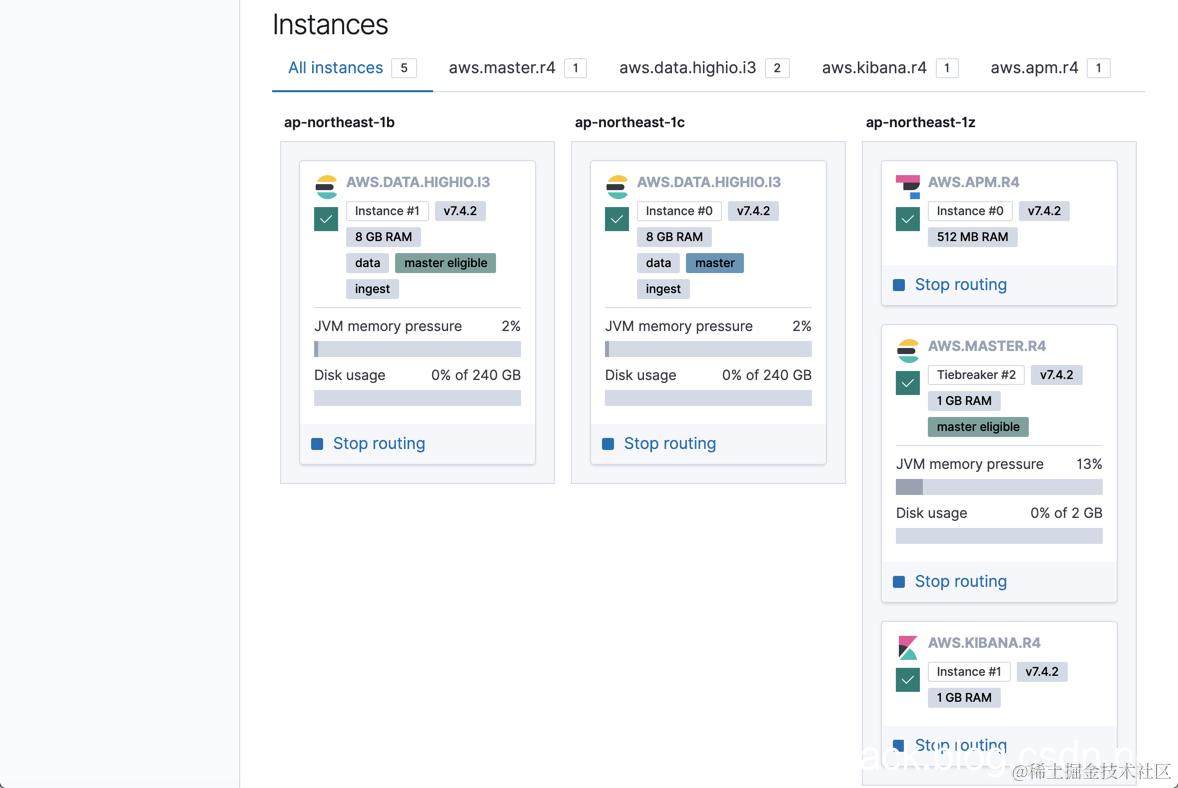Image resolution: width=1178 pixels, height=788 pixels.
Task: Click the Elasticsearch logo in ap-northeast-1b card
Action: tap(326, 186)
